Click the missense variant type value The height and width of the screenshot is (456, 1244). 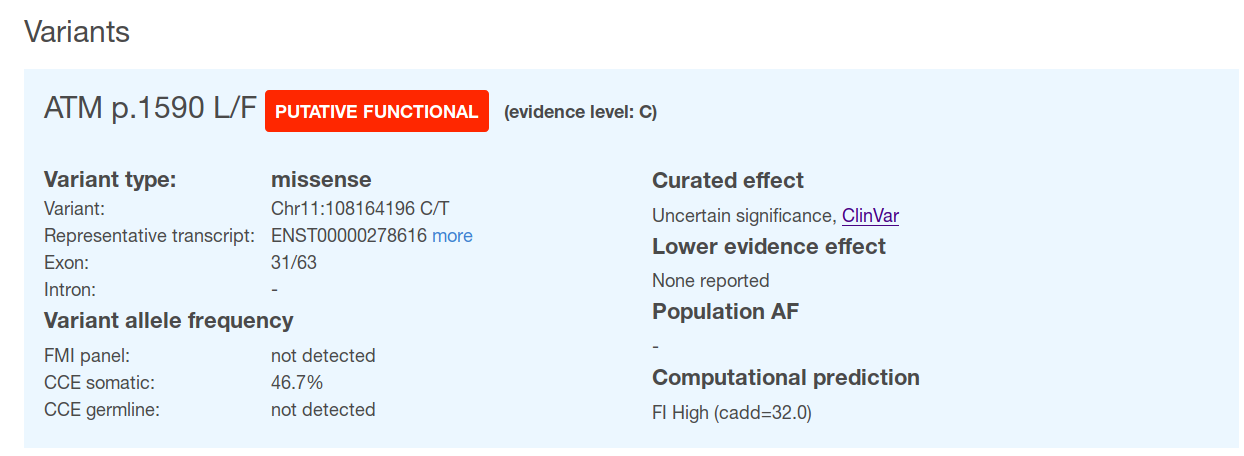tap(321, 180)
